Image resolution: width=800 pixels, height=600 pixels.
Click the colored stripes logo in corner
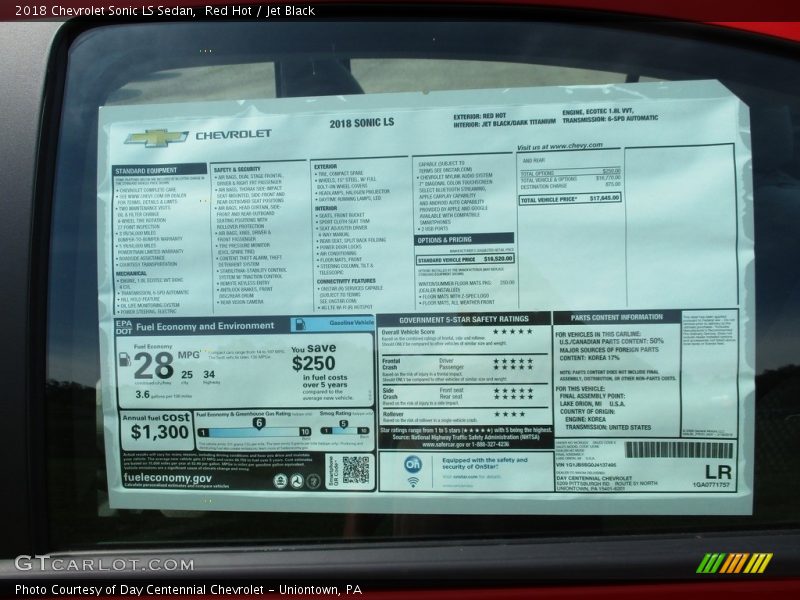[x=734, y=563]
